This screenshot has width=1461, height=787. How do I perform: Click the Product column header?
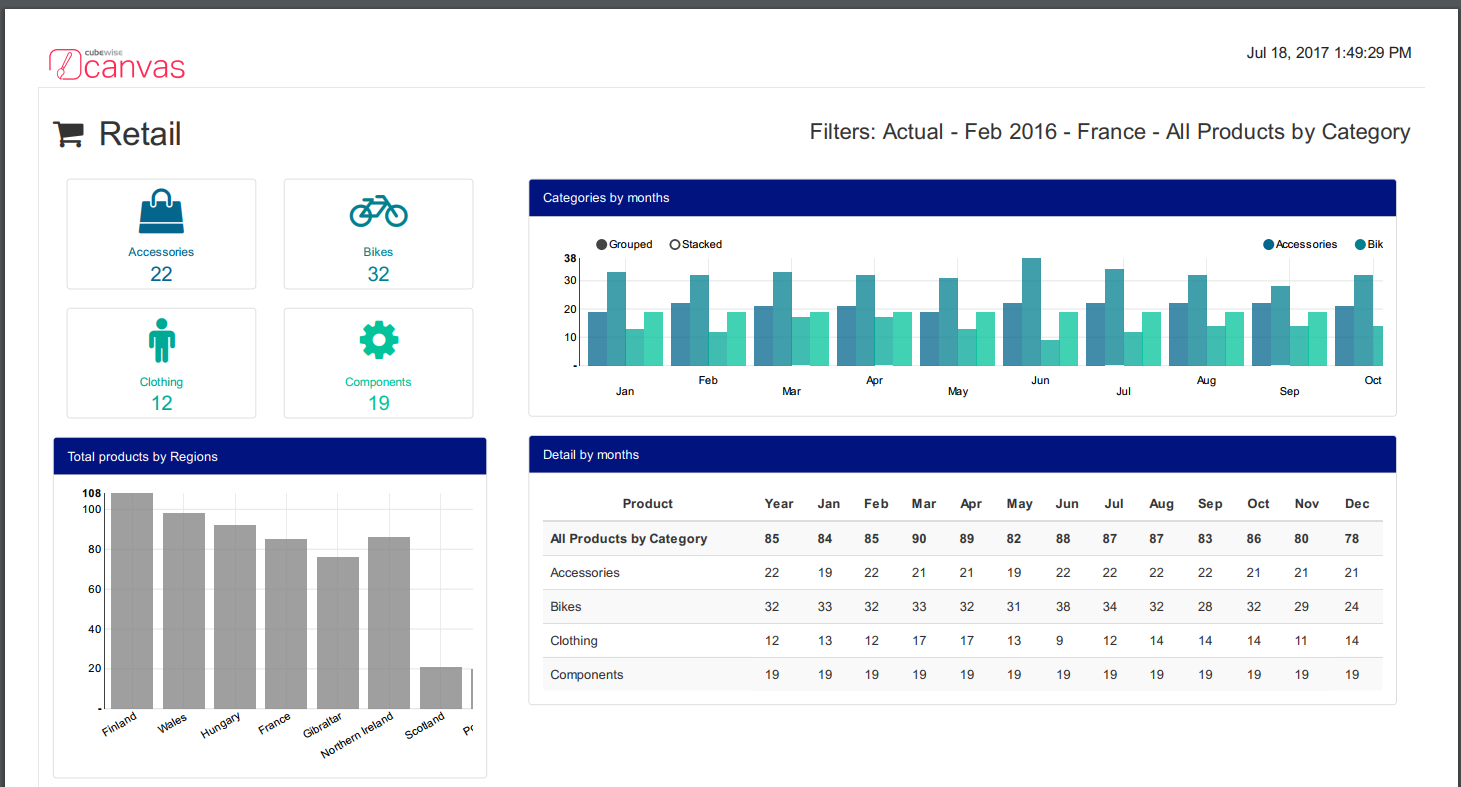647,504
